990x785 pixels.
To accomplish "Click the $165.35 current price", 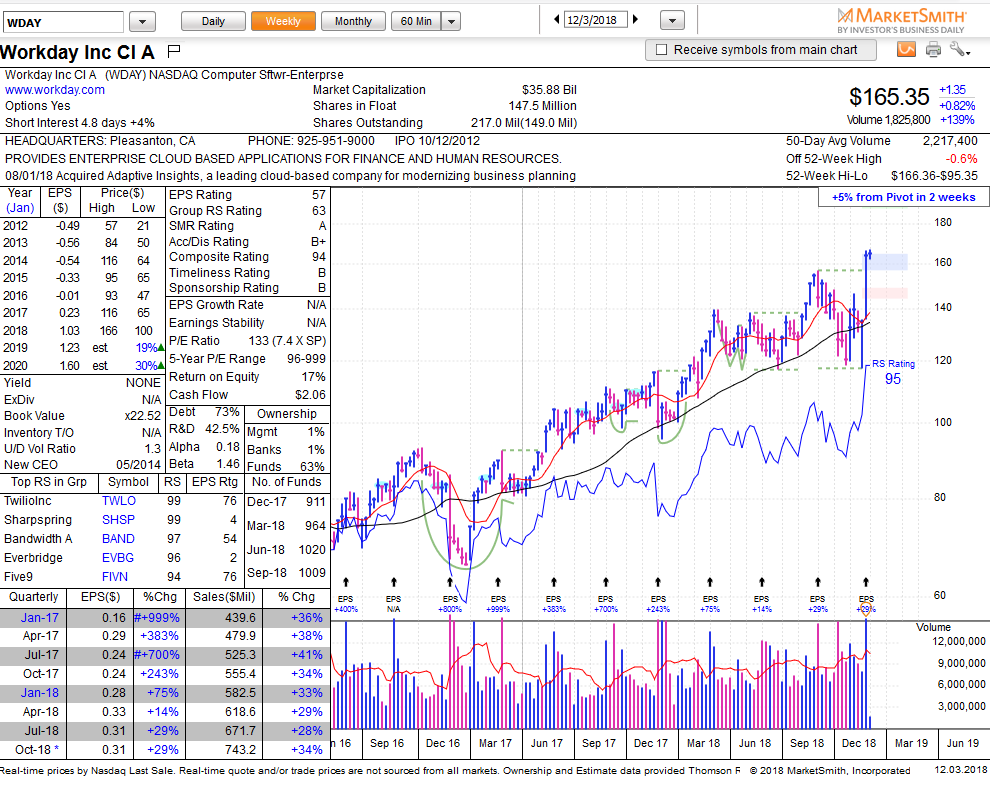I will pos(889,97).
